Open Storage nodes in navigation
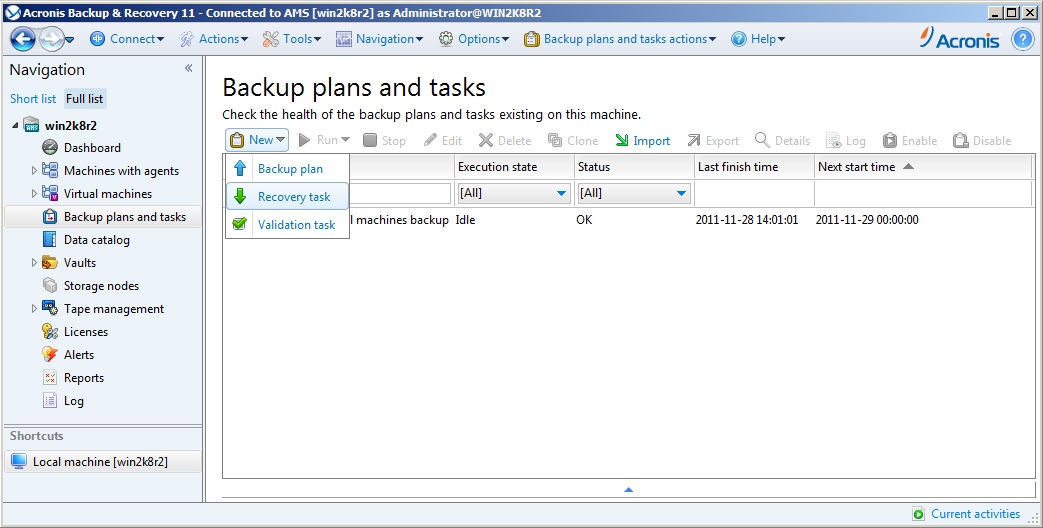 101,286
